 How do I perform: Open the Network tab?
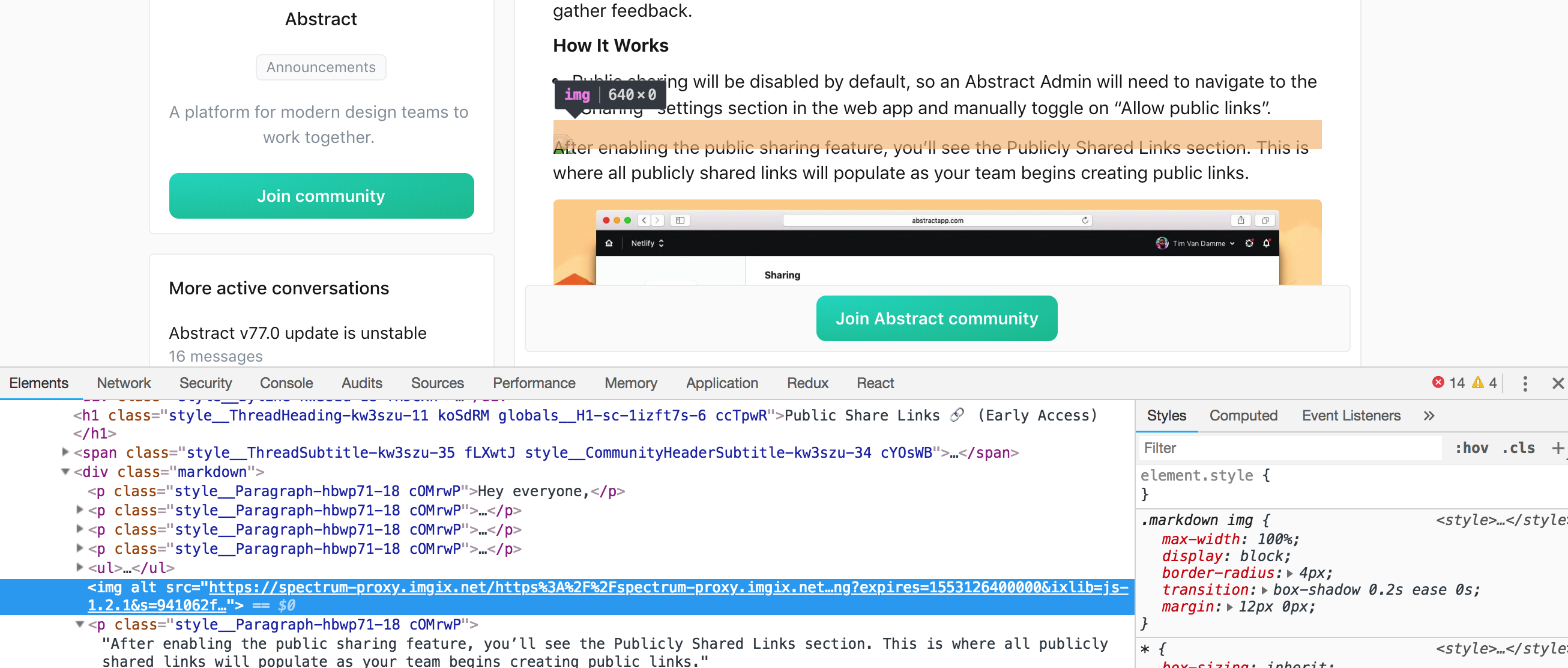(124, 383)
